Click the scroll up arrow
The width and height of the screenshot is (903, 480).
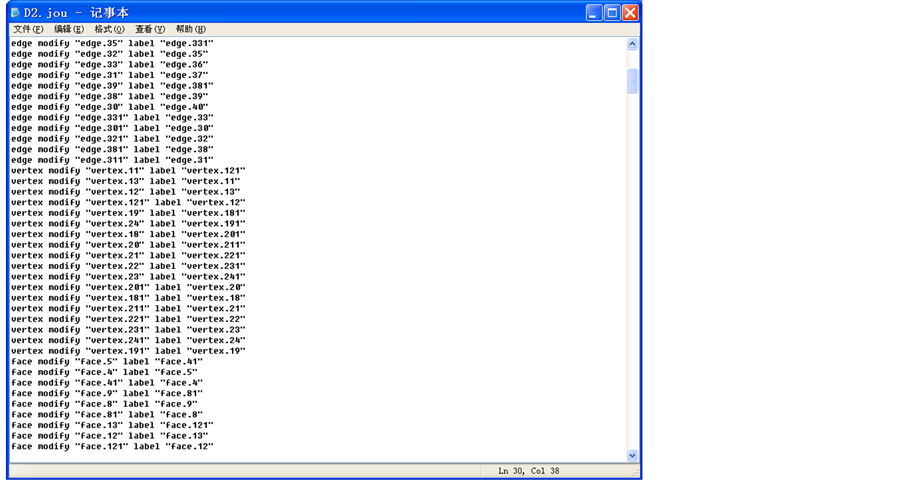point(632,44)
